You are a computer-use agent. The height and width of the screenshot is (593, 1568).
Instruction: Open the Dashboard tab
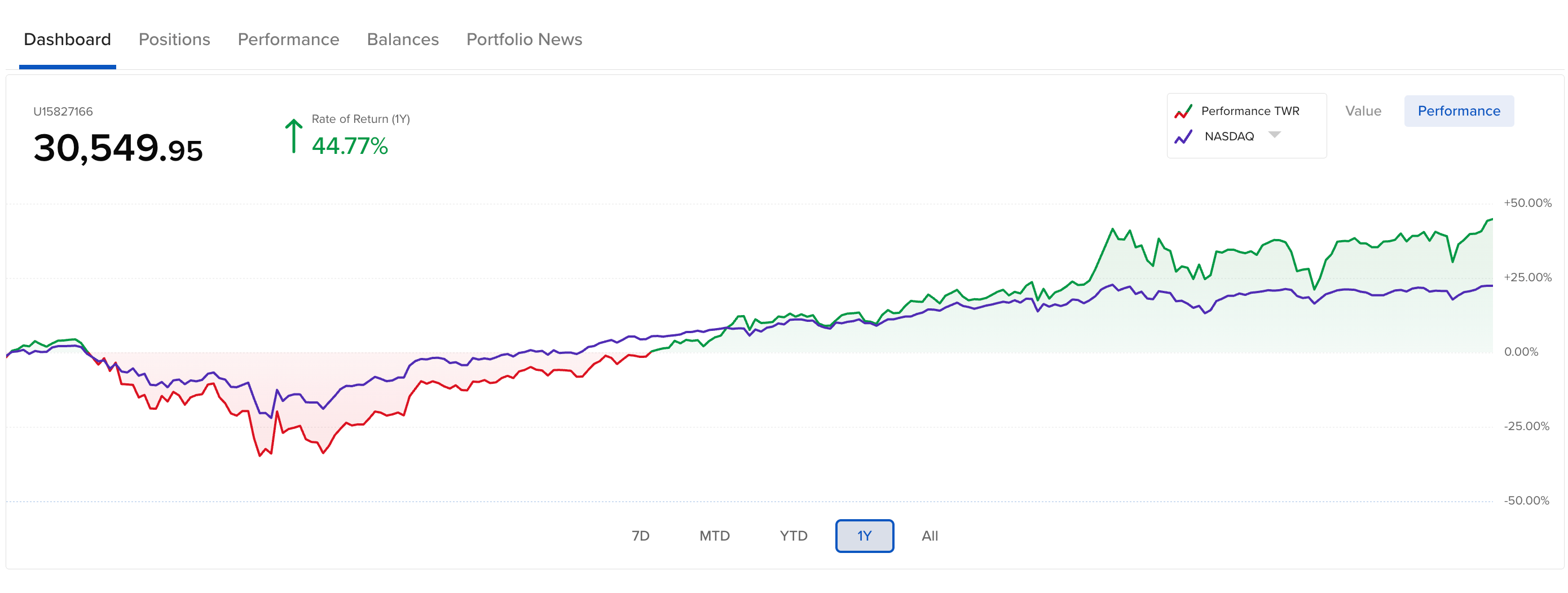click(x=67, y=39)
